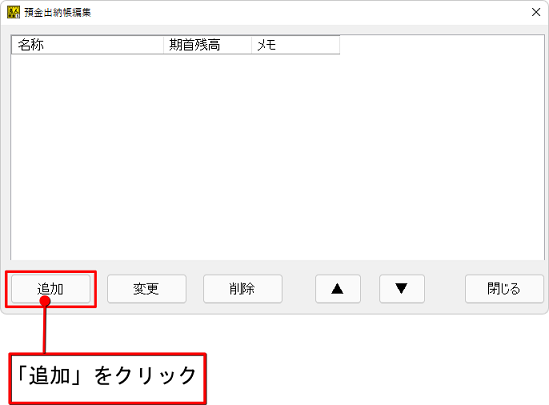Click the 追加 (Add) button
Screen dimensions: 549x405
pos(51,289)
